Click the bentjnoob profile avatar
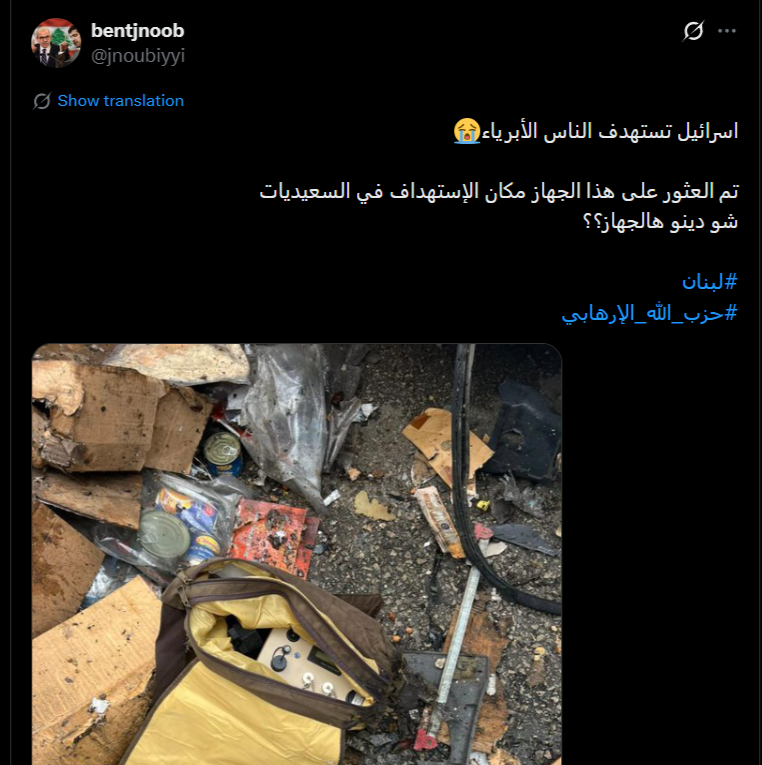762x765 pixels. pos(56,43)
